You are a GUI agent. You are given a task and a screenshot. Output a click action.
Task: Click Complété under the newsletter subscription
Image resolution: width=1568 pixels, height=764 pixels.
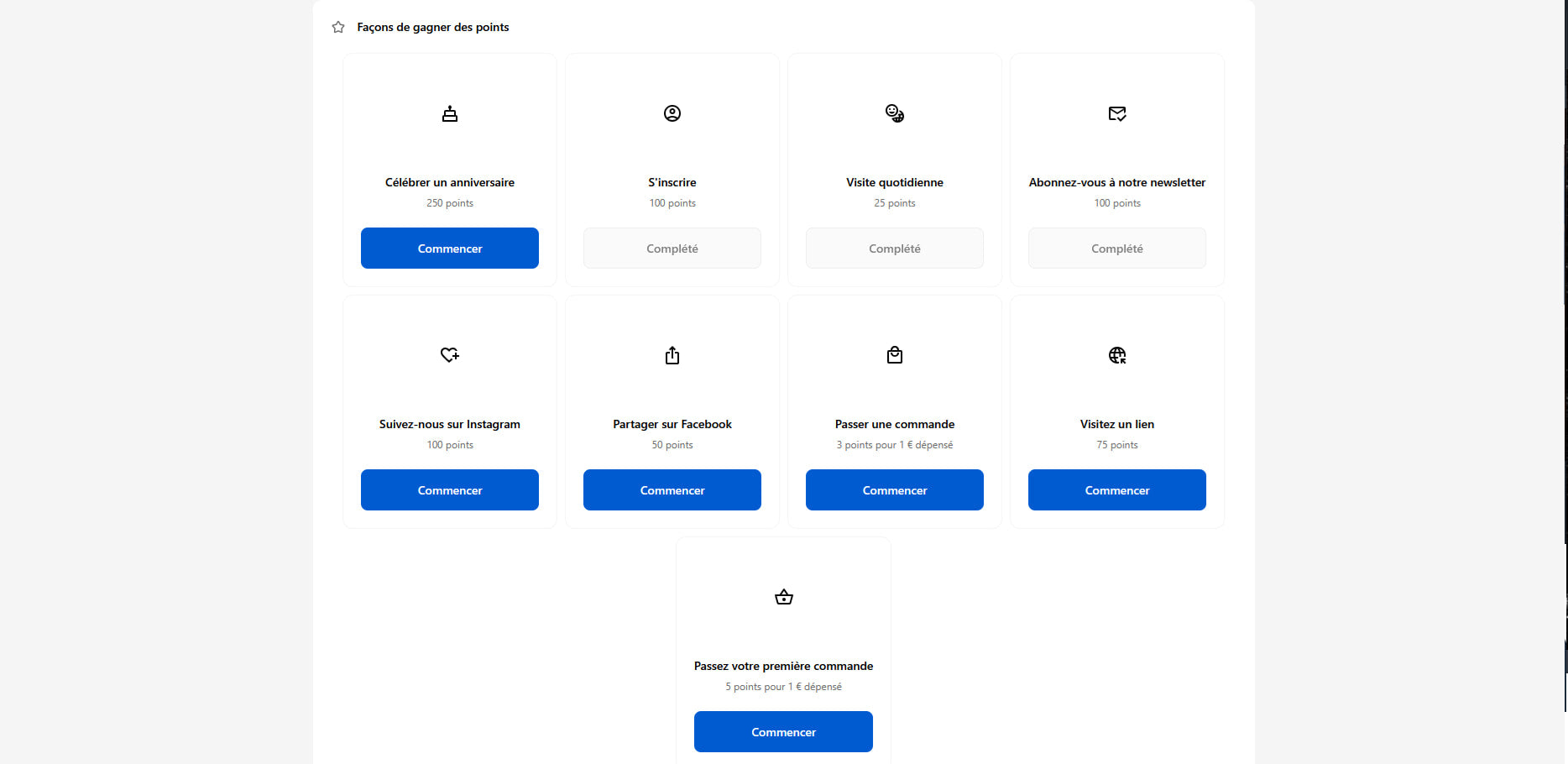[x=1117, y=249]
